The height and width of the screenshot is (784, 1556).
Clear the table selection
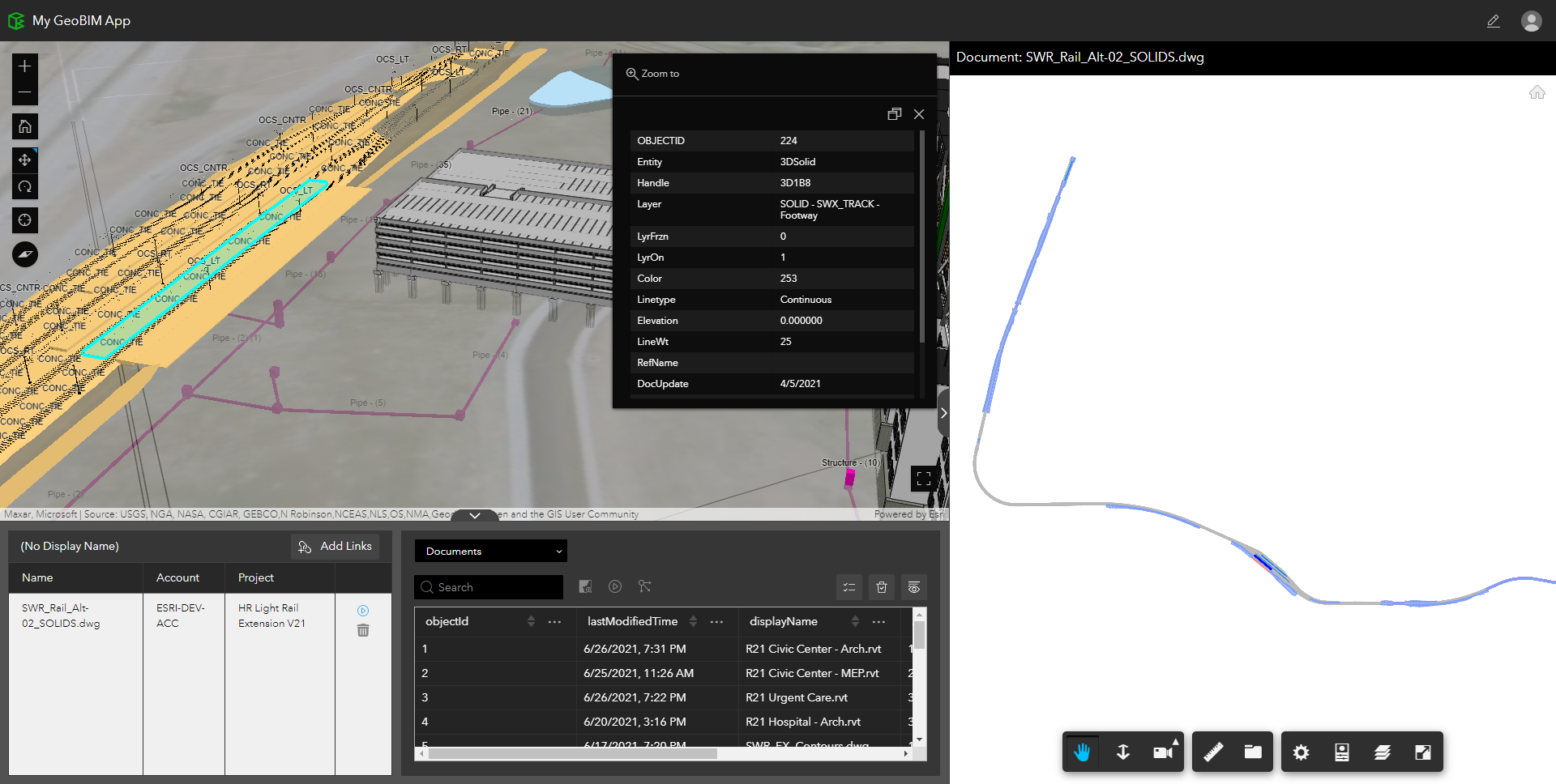coord(882,587)
